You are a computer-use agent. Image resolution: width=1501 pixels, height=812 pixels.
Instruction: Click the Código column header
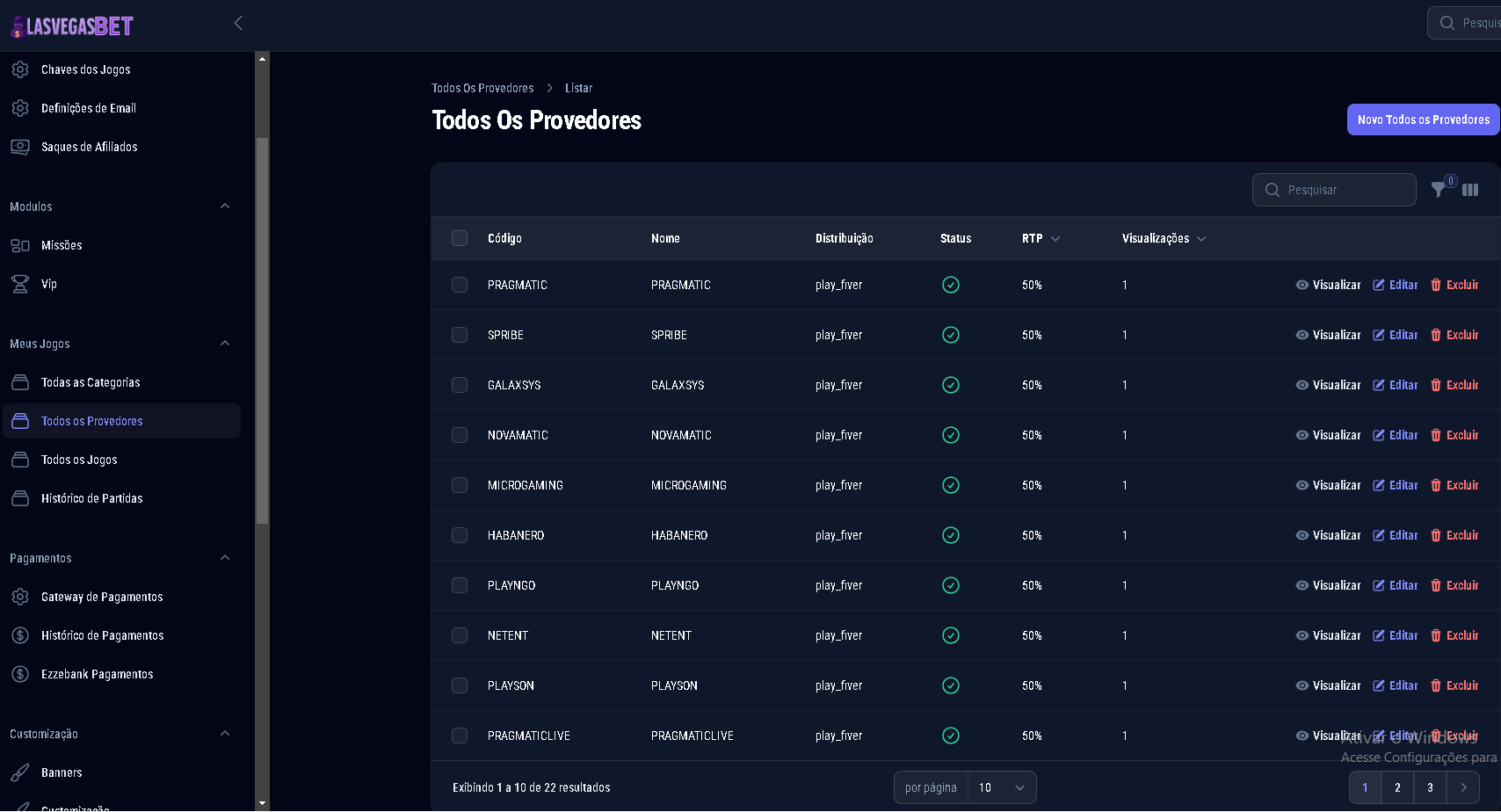(504, 238)
